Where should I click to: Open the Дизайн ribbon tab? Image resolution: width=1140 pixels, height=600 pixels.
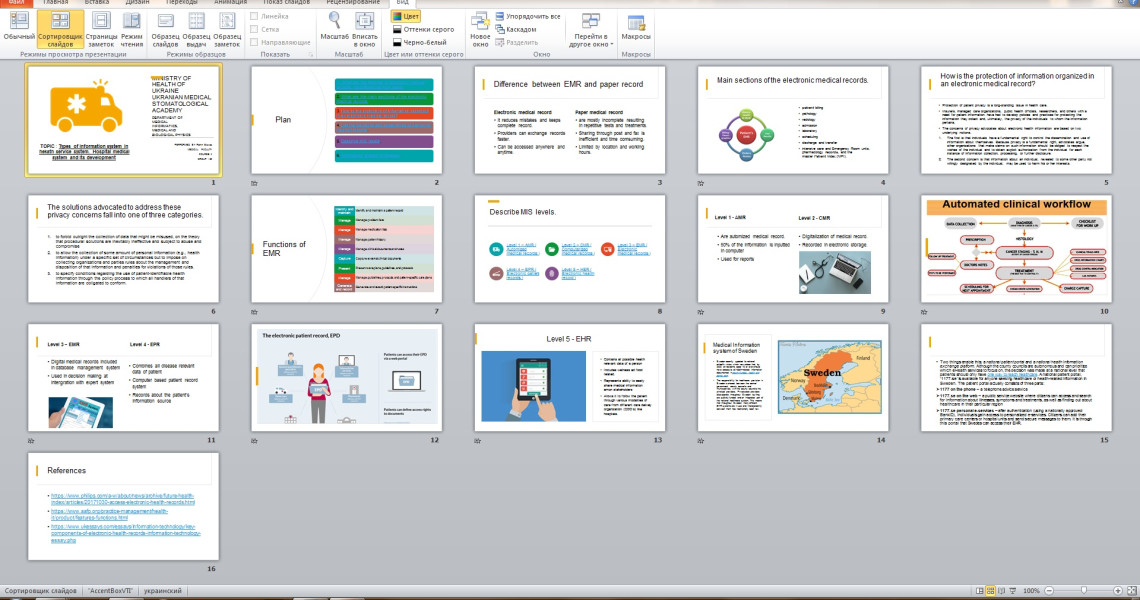click(x=137, y=3)
